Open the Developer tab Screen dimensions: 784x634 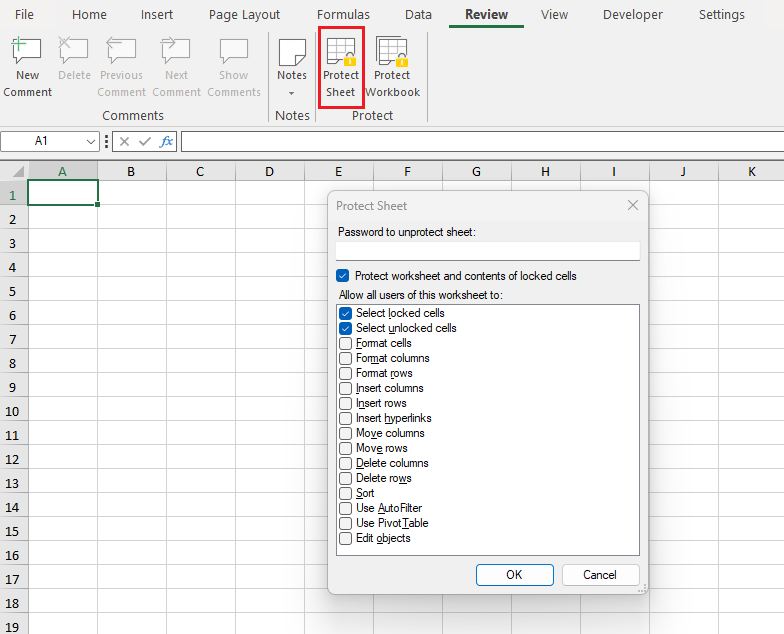(x=632, y=14)
